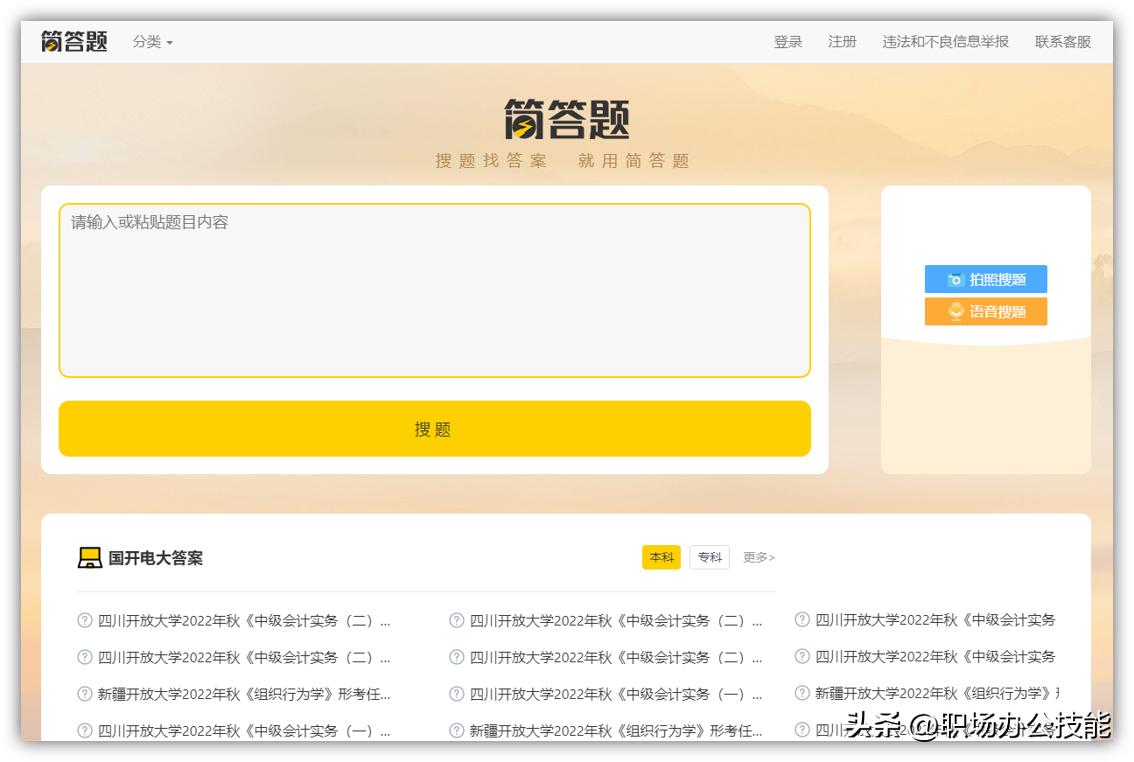Image resolution: width=1134 pixels, height=762 pixels.
Task: Contact support via 联系客服
Action: point(1062,42)
